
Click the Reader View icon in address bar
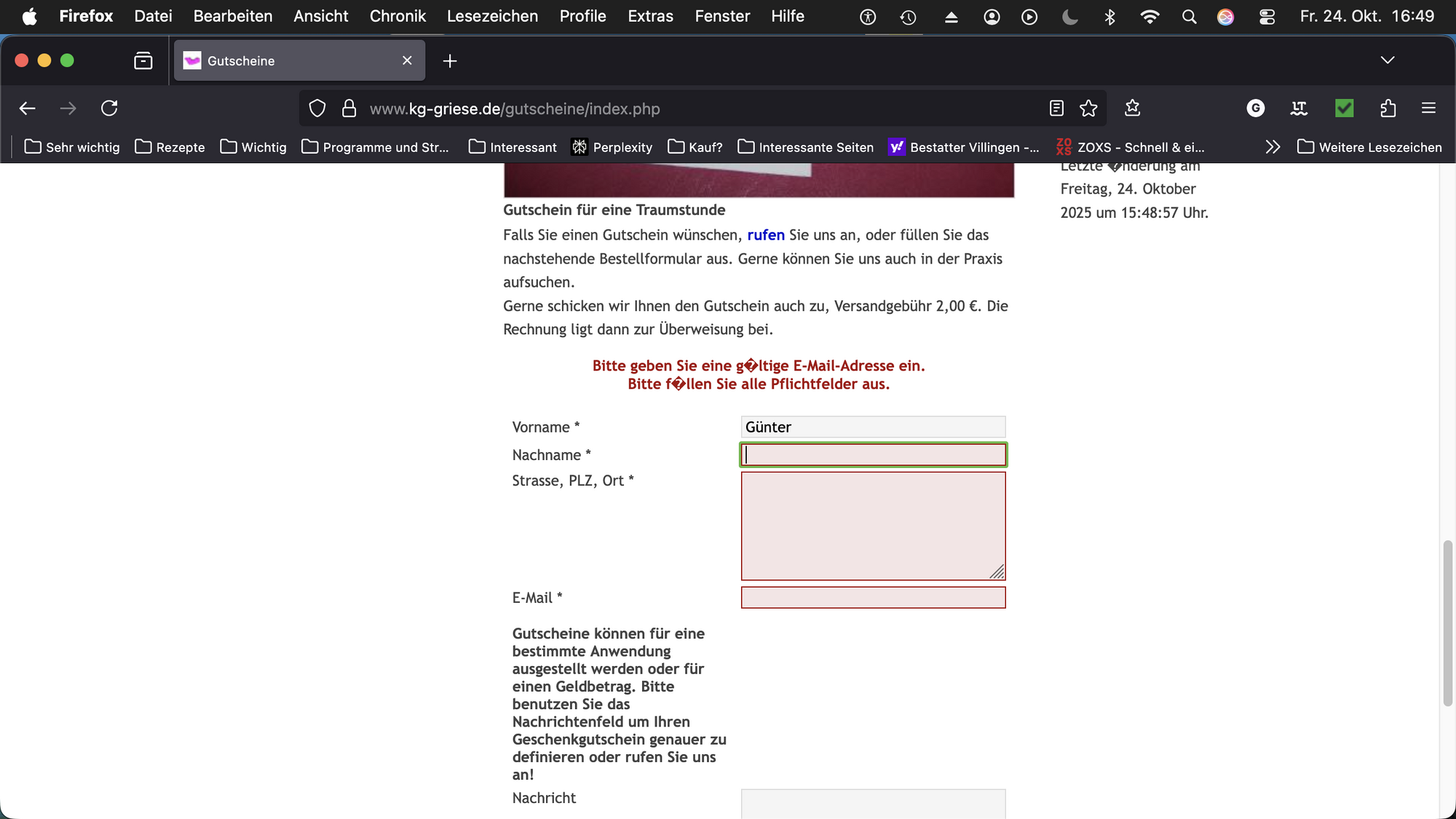1056,108
